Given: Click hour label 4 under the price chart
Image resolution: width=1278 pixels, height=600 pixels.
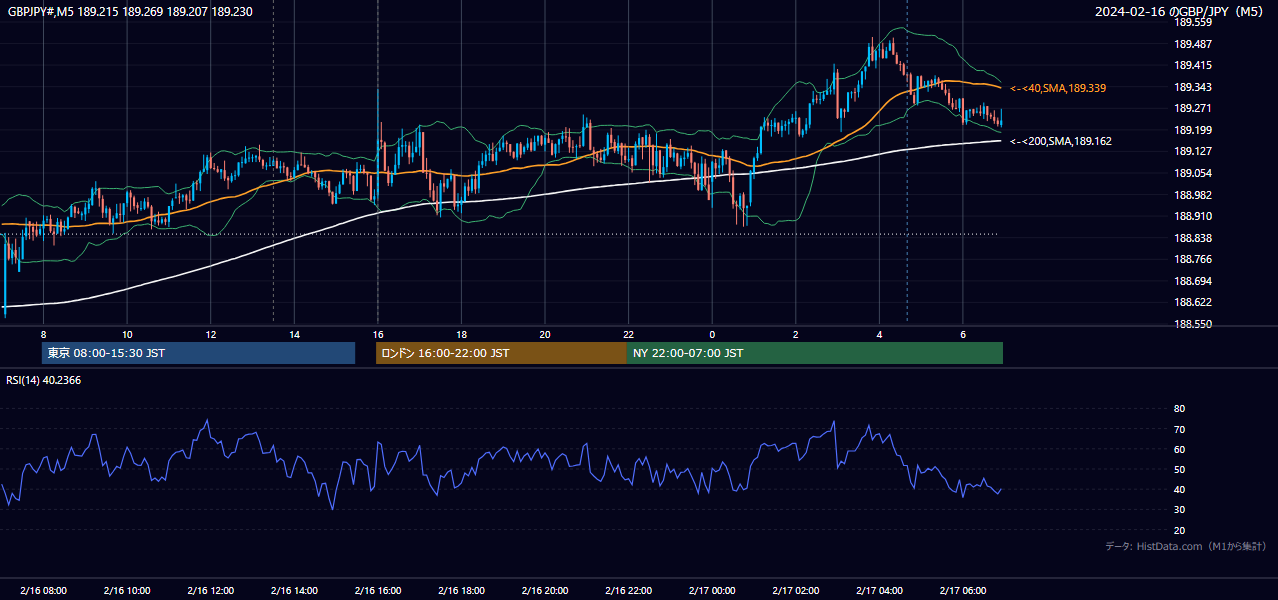Looking at the screenshot, I should [x=879, y=334].
